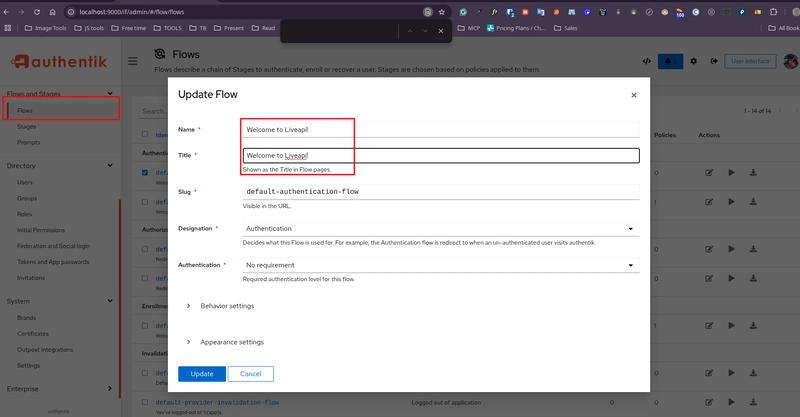
Task: Check the default-provider-invalidation-flow checkbox
Action: (145, 402)
